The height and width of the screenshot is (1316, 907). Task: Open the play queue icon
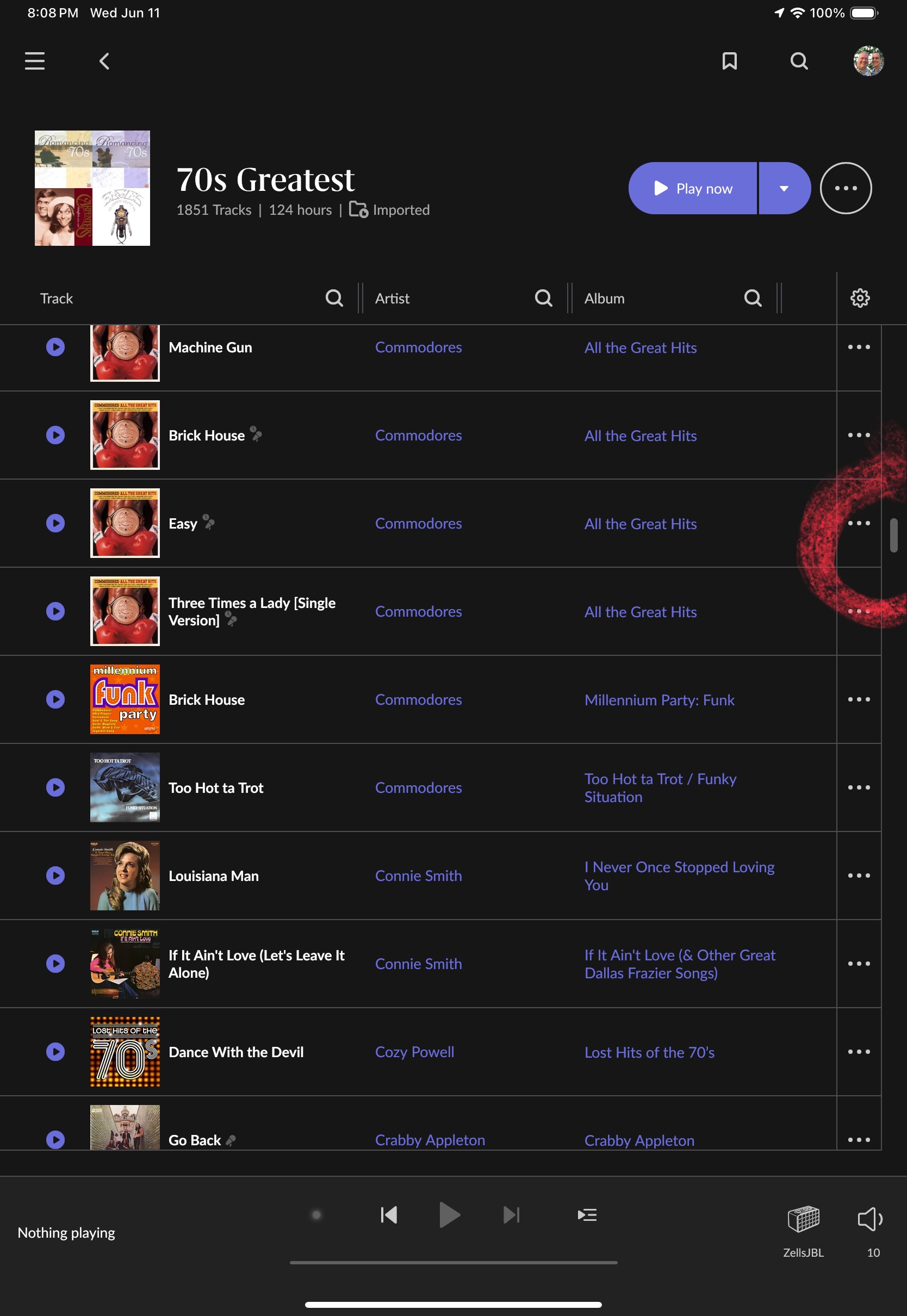(x=587, y=1215)
